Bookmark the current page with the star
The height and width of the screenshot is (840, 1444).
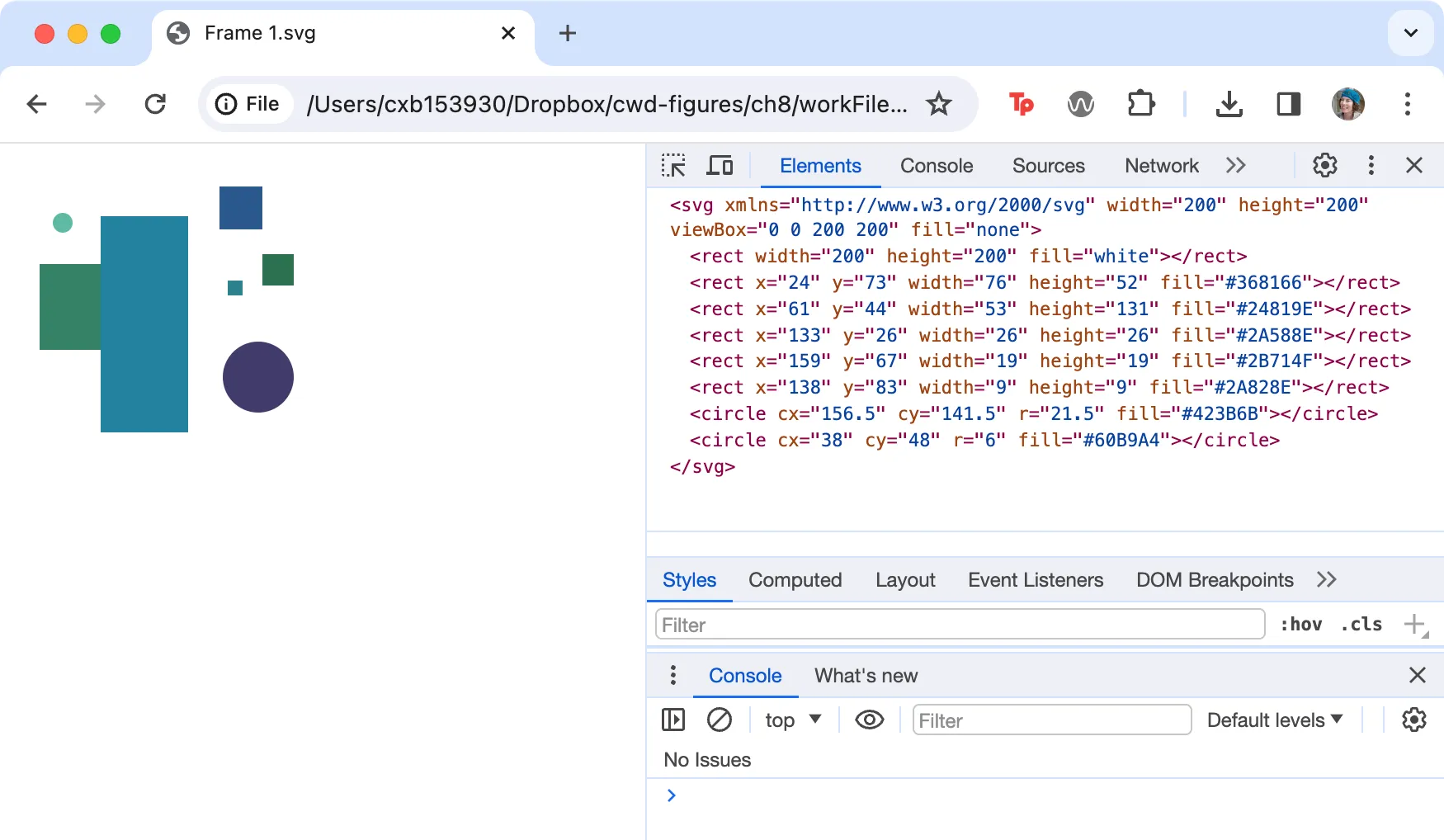[x=939, y=104]
